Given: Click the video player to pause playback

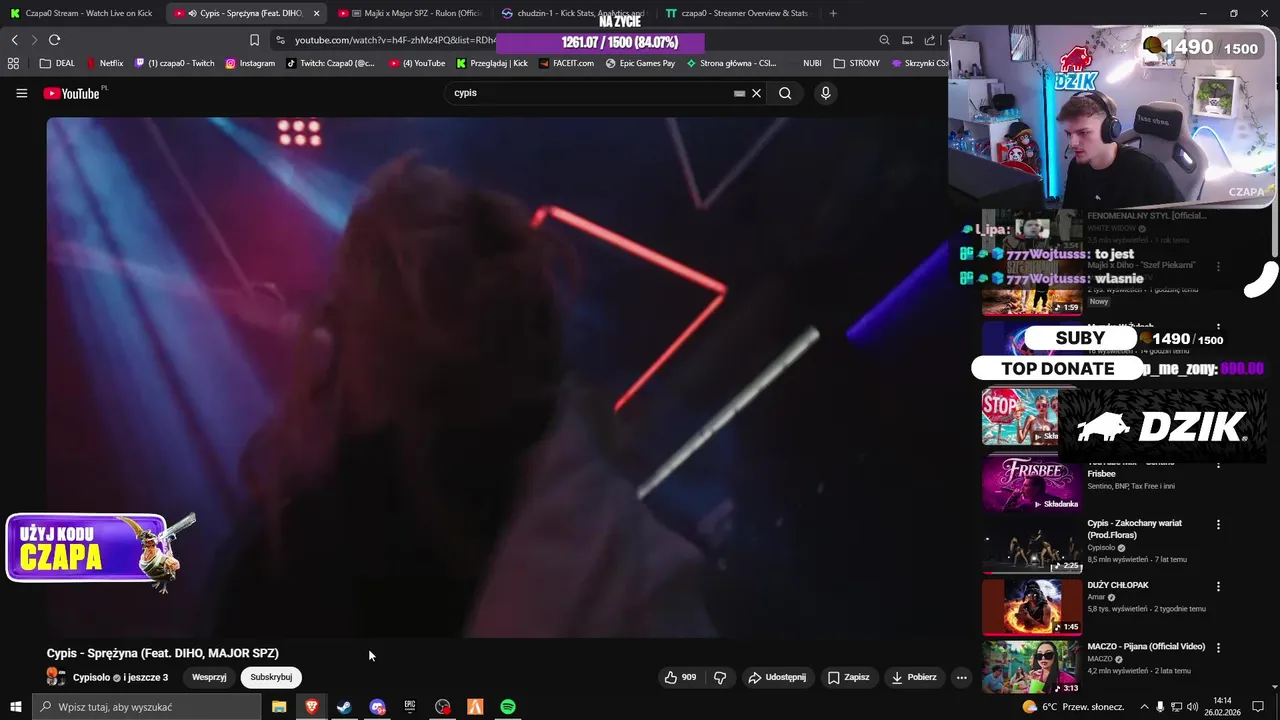Looking at the screenshot, I should pyautogui.click(x=496, y=377).
